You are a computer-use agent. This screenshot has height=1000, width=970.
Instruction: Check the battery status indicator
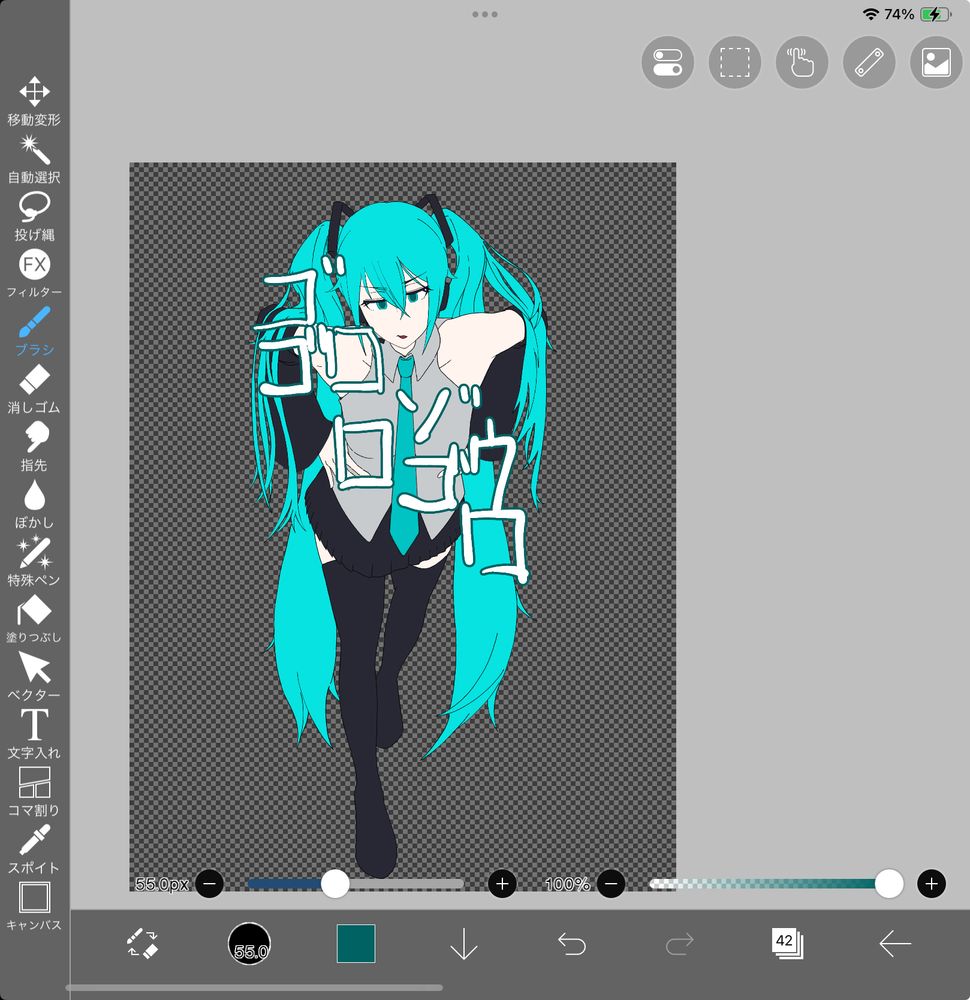pos(936,14)
